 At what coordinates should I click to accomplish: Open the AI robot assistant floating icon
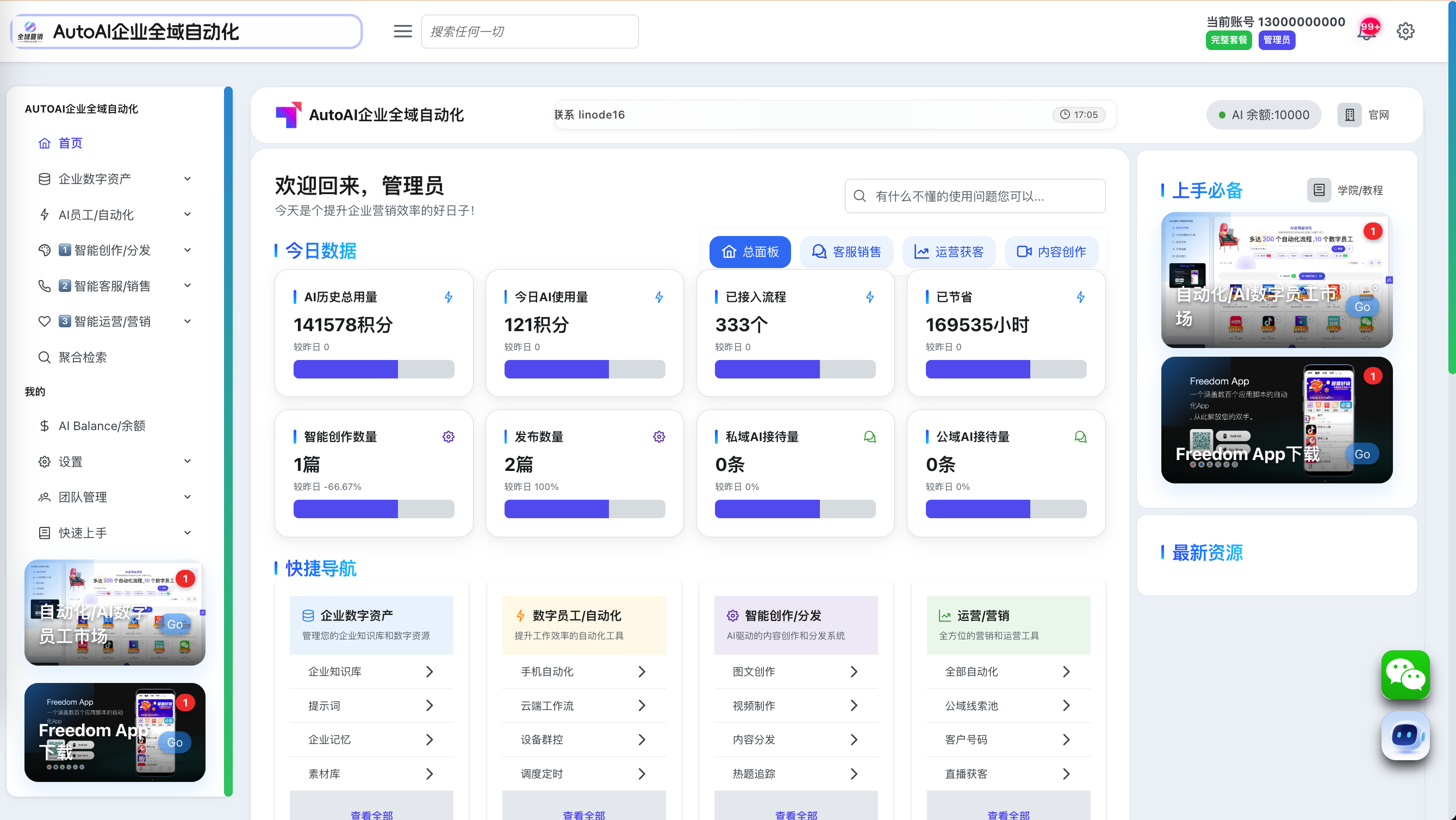click(x=1405, y=736)
